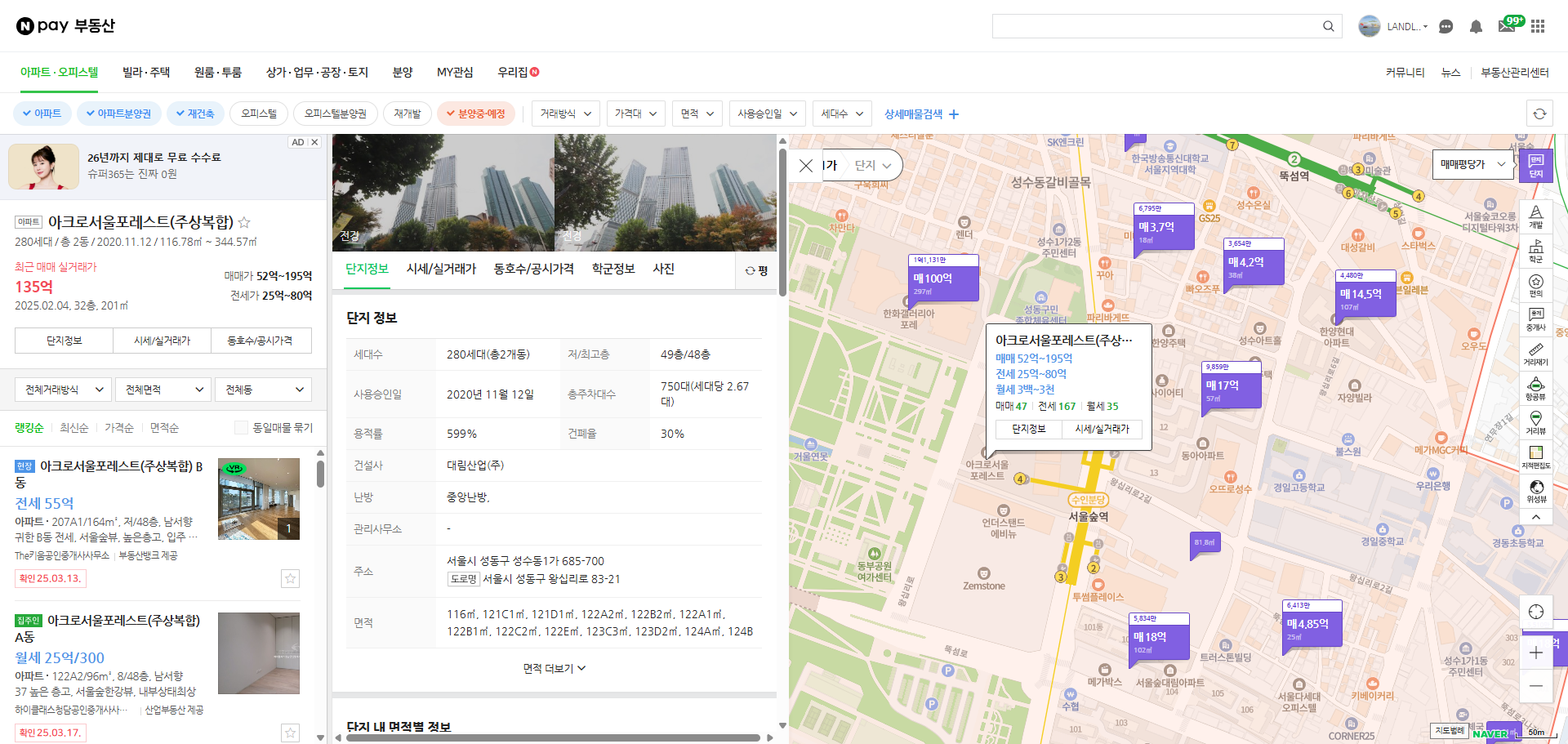Click the search magnifier icon

point(1329,26)
